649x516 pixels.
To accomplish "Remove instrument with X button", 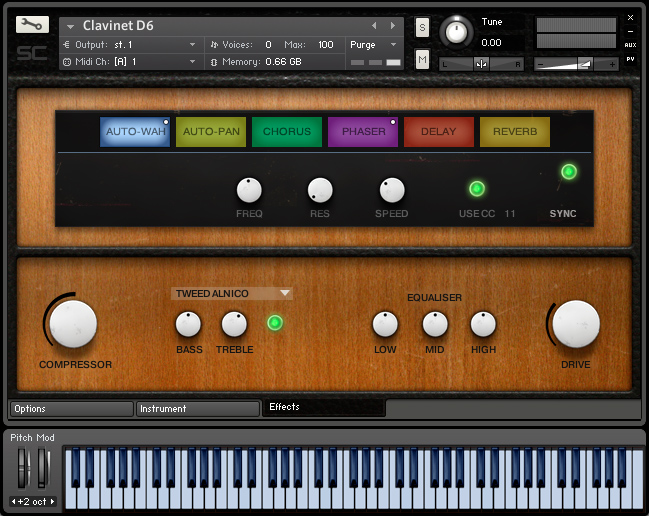I will pyautogui.click(x=630, y=17).
